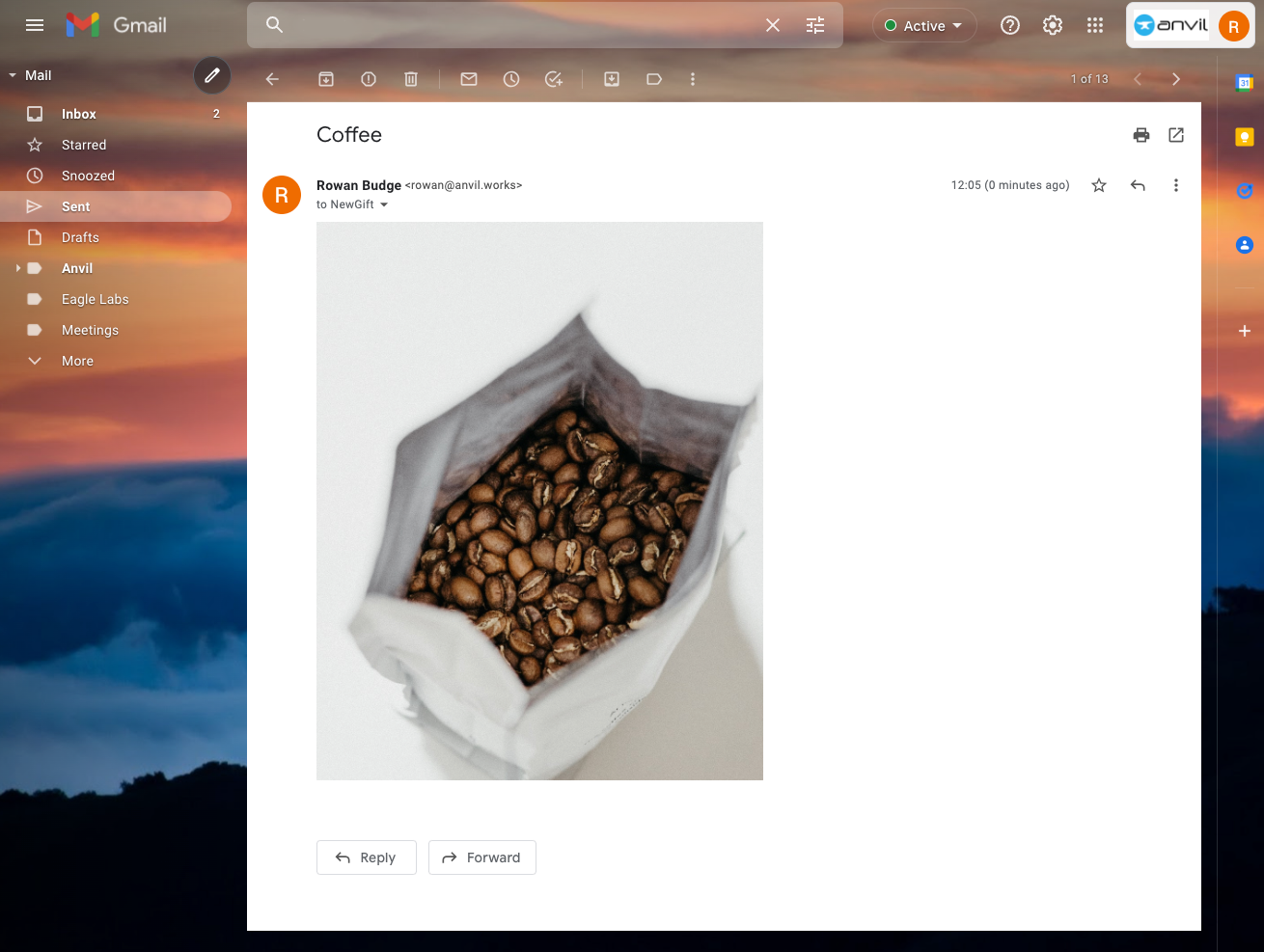
Task: Open the email in new window
Action: (1176, 135)
